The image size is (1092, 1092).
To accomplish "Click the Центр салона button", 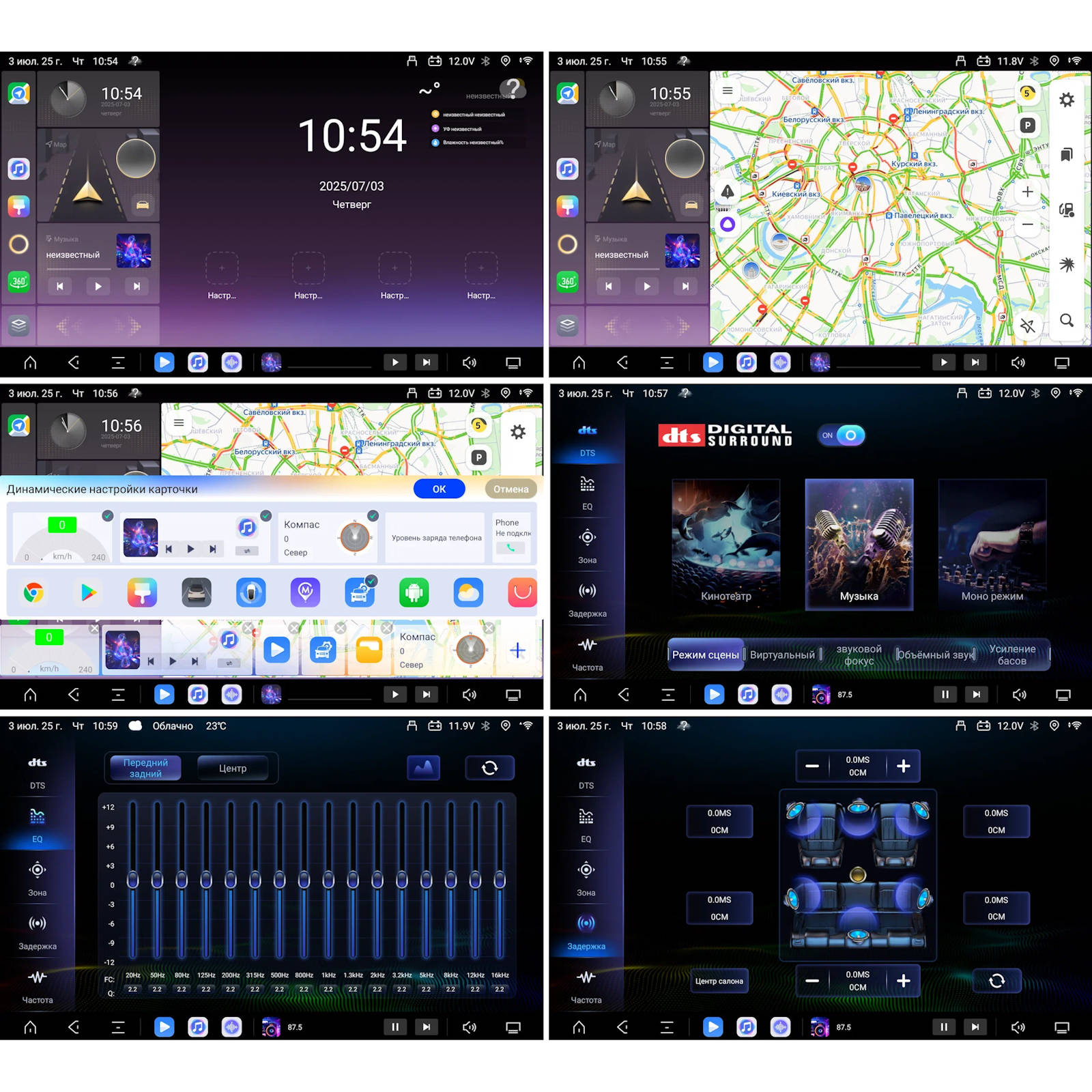I will pos(719,981).
